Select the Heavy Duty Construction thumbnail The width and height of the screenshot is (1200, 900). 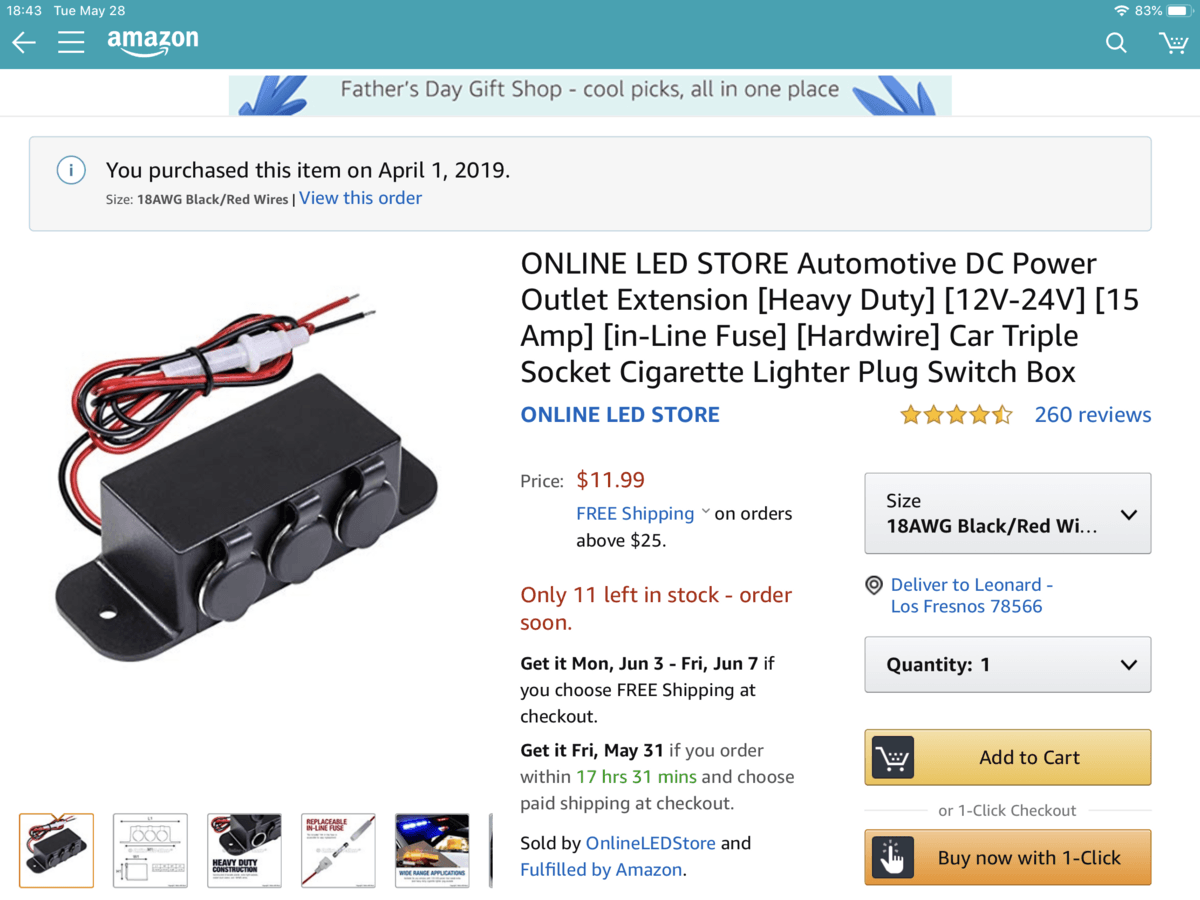[244, 850]
